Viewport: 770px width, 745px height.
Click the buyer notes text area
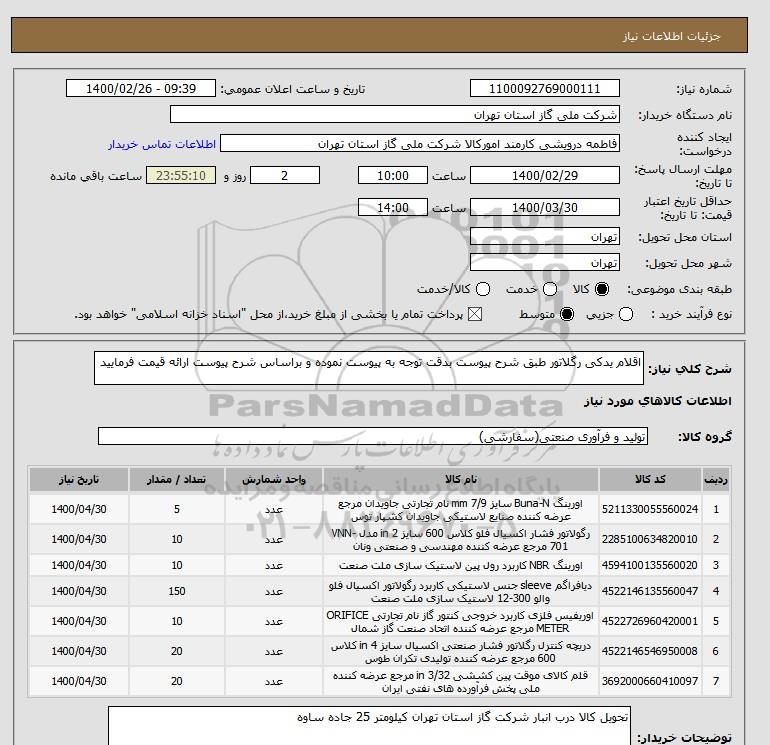tap(369, 726)
